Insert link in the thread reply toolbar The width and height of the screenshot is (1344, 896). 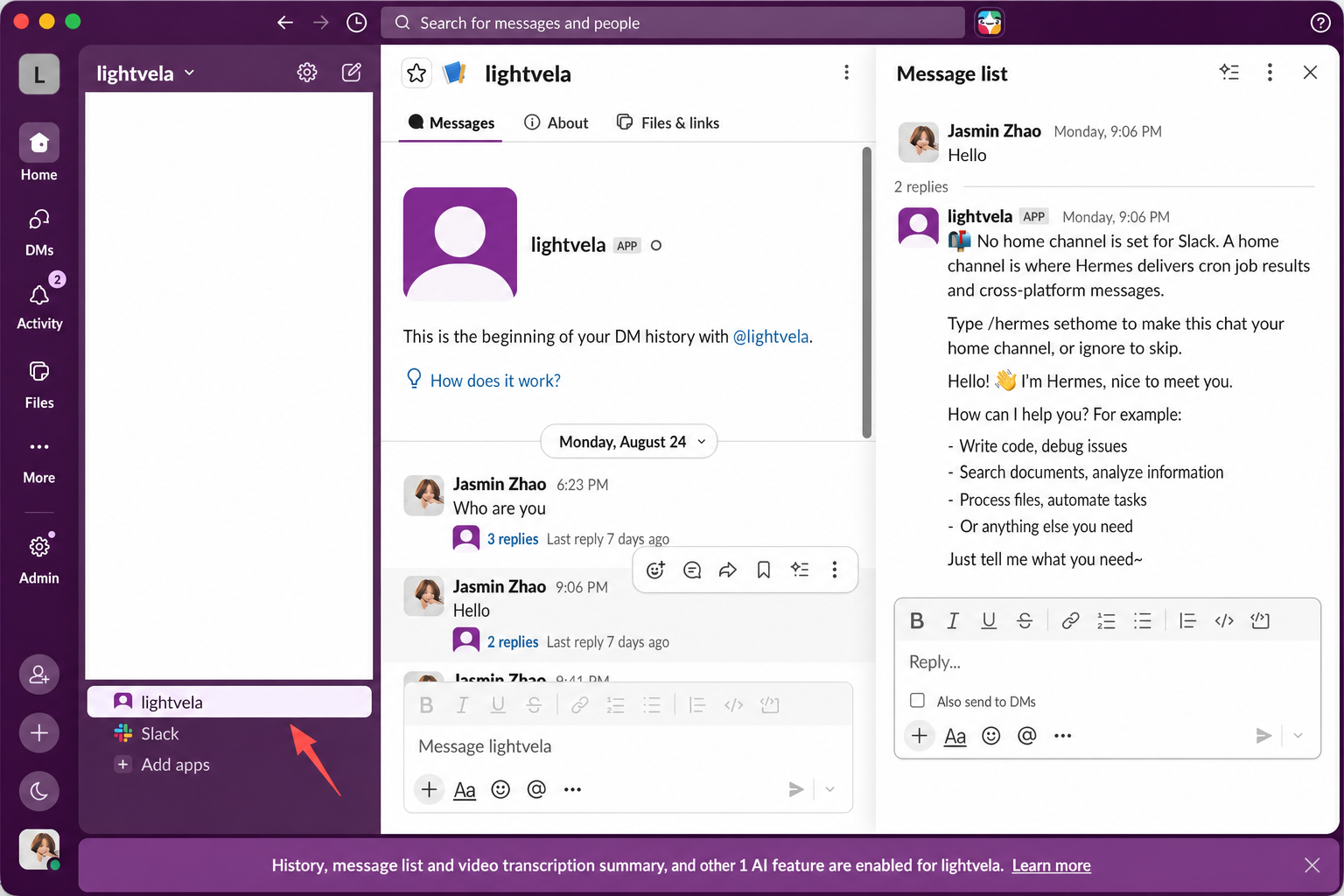point(1070,620)
